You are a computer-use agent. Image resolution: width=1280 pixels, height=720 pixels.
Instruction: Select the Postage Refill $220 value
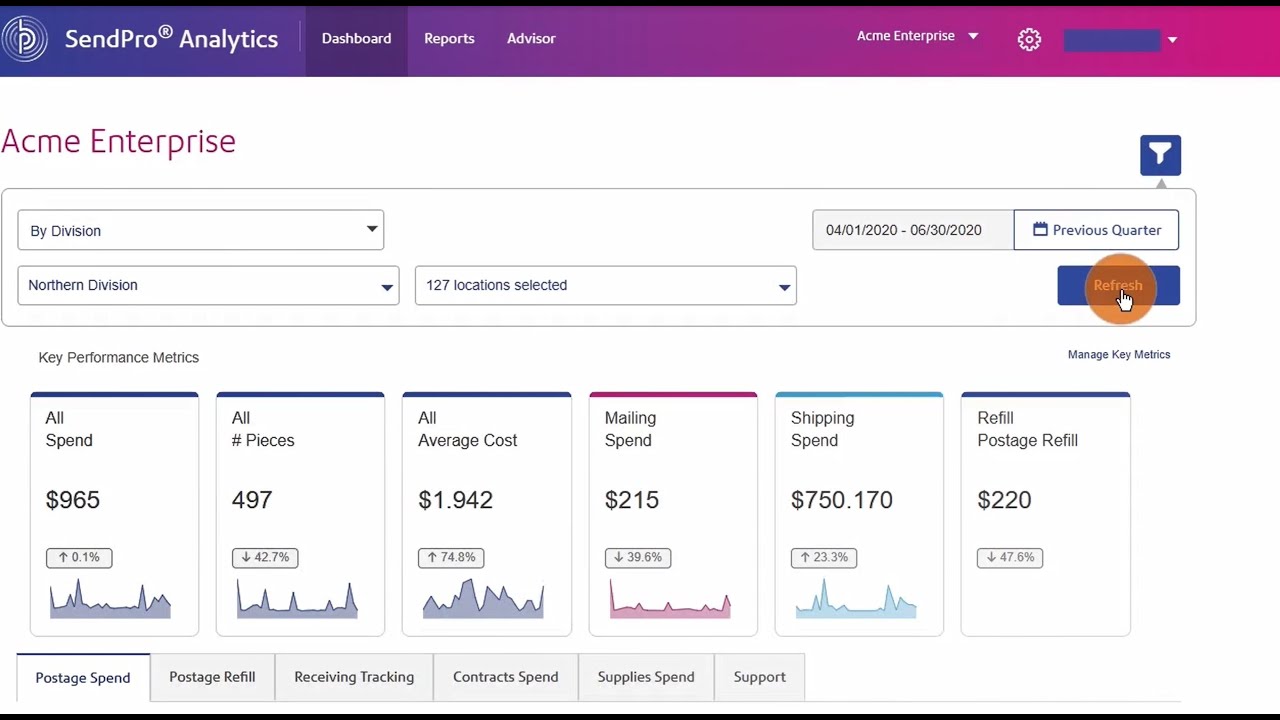tap(1004, 500)
